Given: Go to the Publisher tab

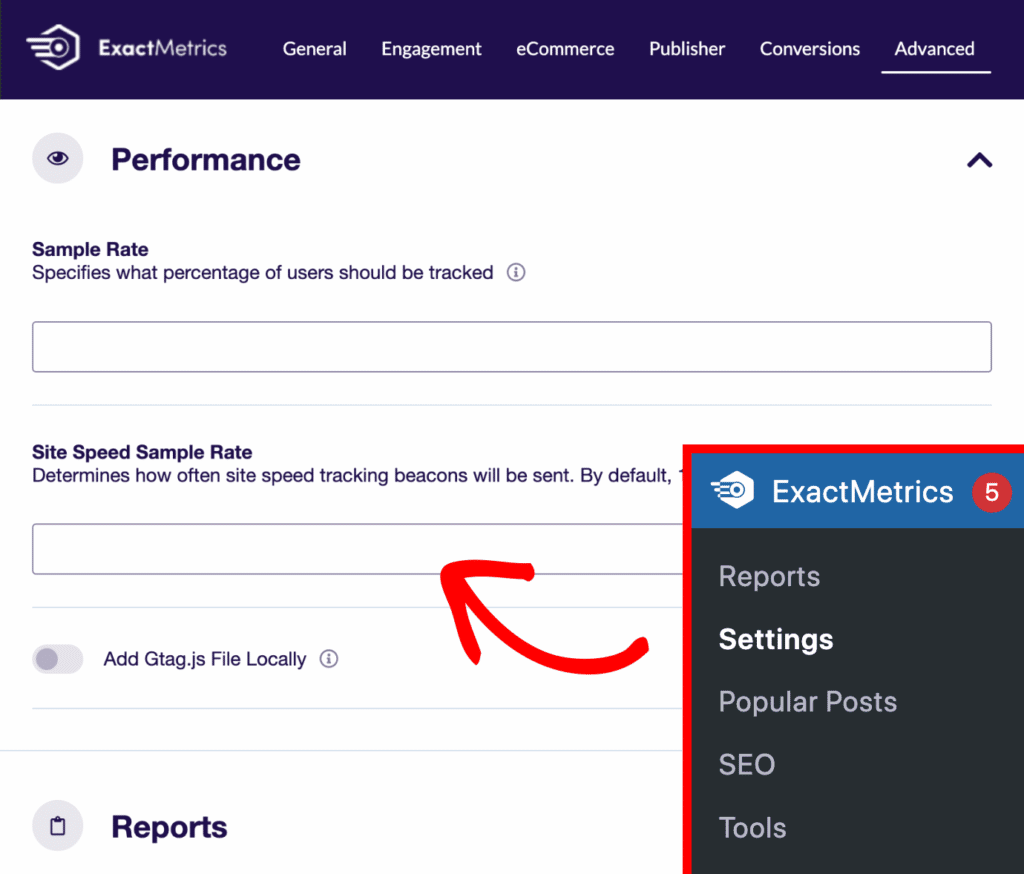Looking at the screenshot, I should point(686,49).
